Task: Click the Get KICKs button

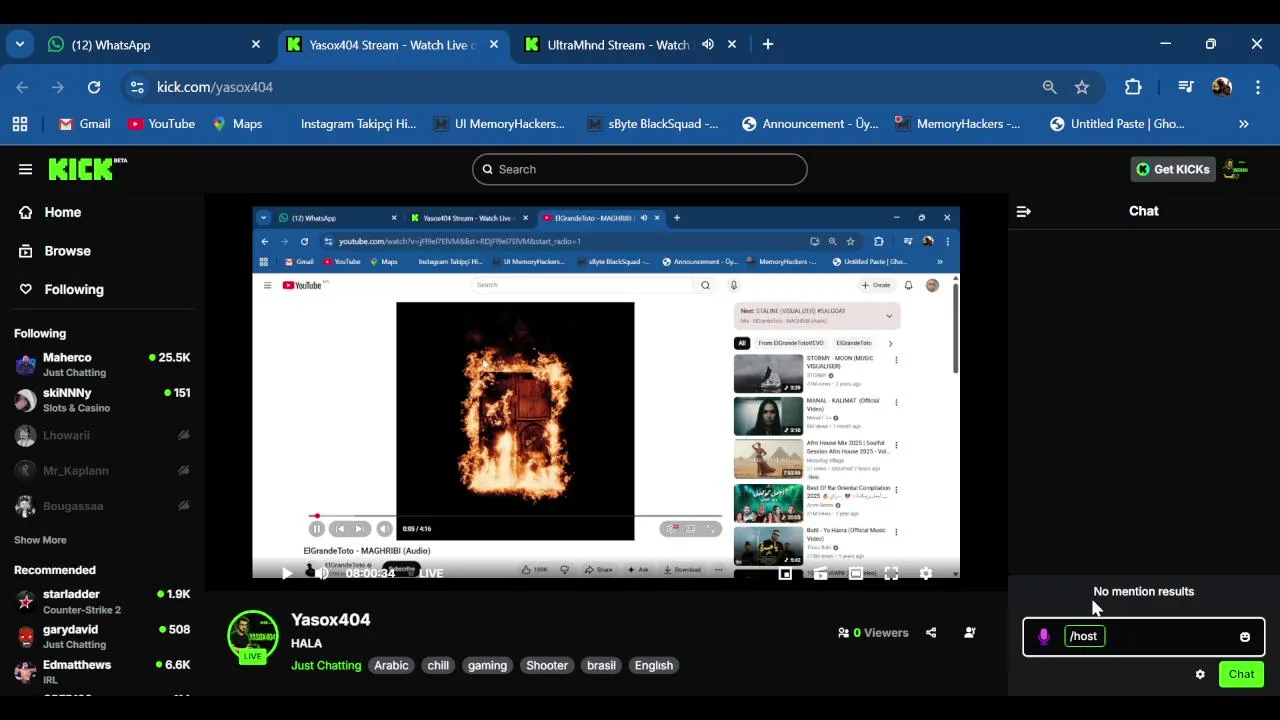Action: [x=1173, y=169]
